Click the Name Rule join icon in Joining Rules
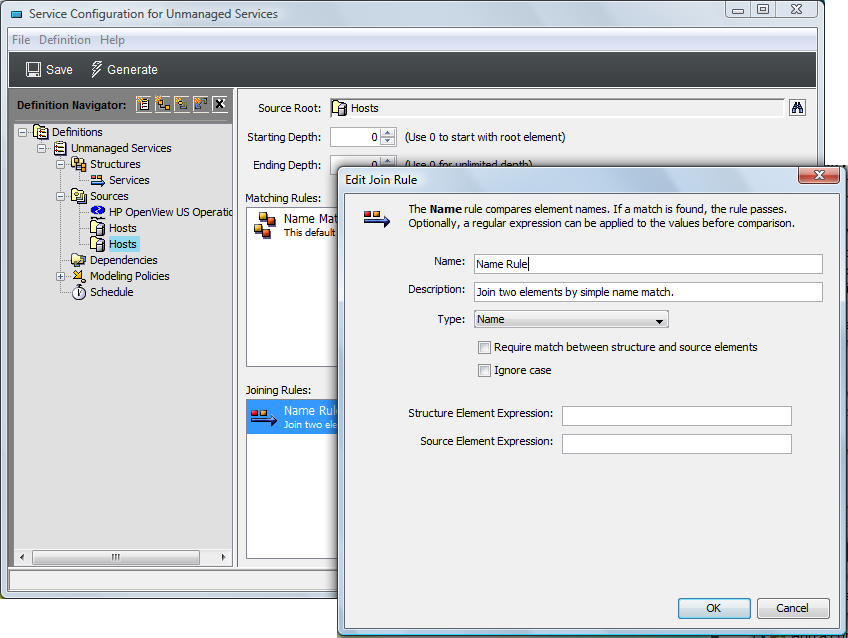The height and width of the screenshot is (638, 848). (264, 417)
